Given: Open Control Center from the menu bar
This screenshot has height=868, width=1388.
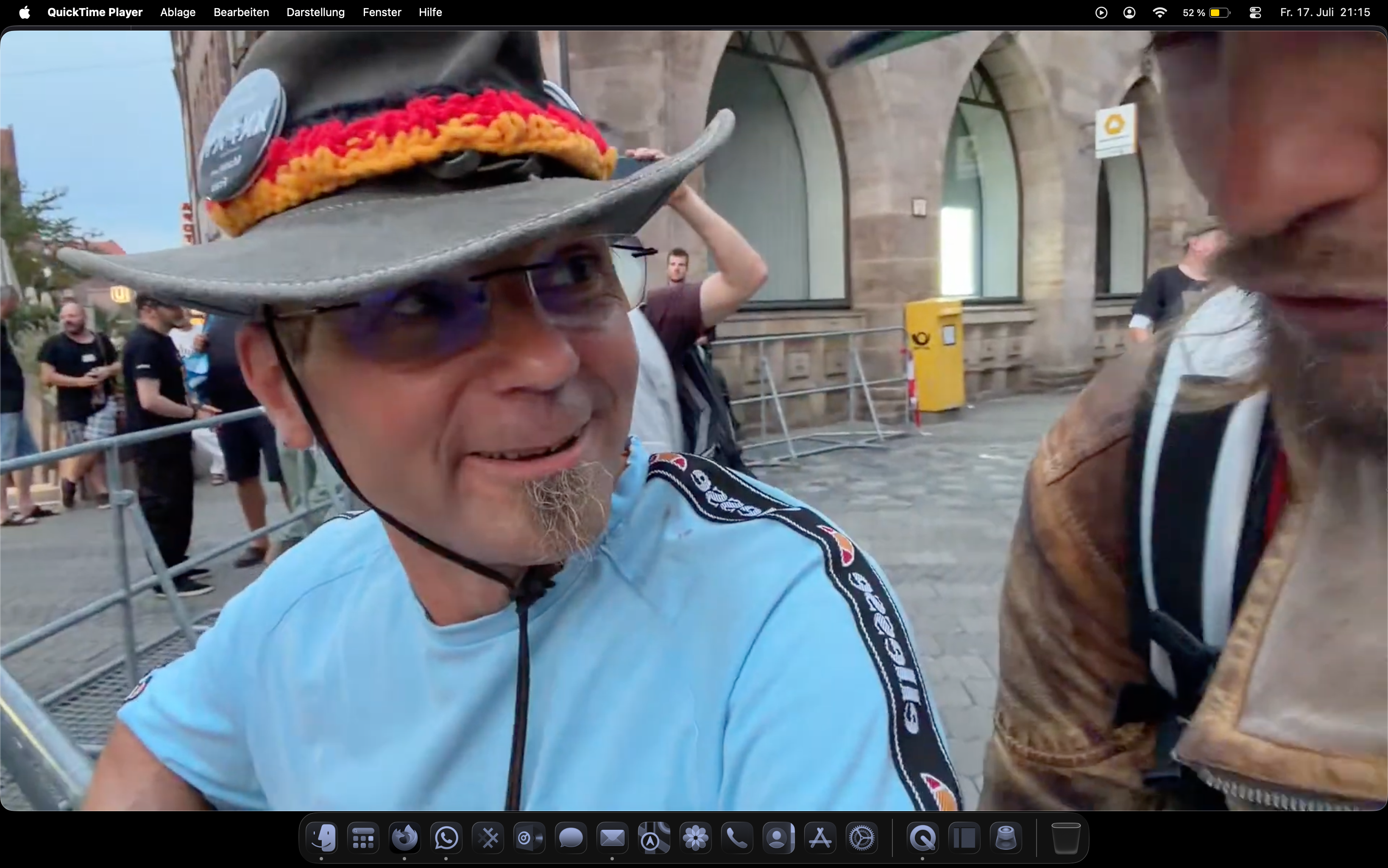Looking at the screenshot, I should [1255, 12].
